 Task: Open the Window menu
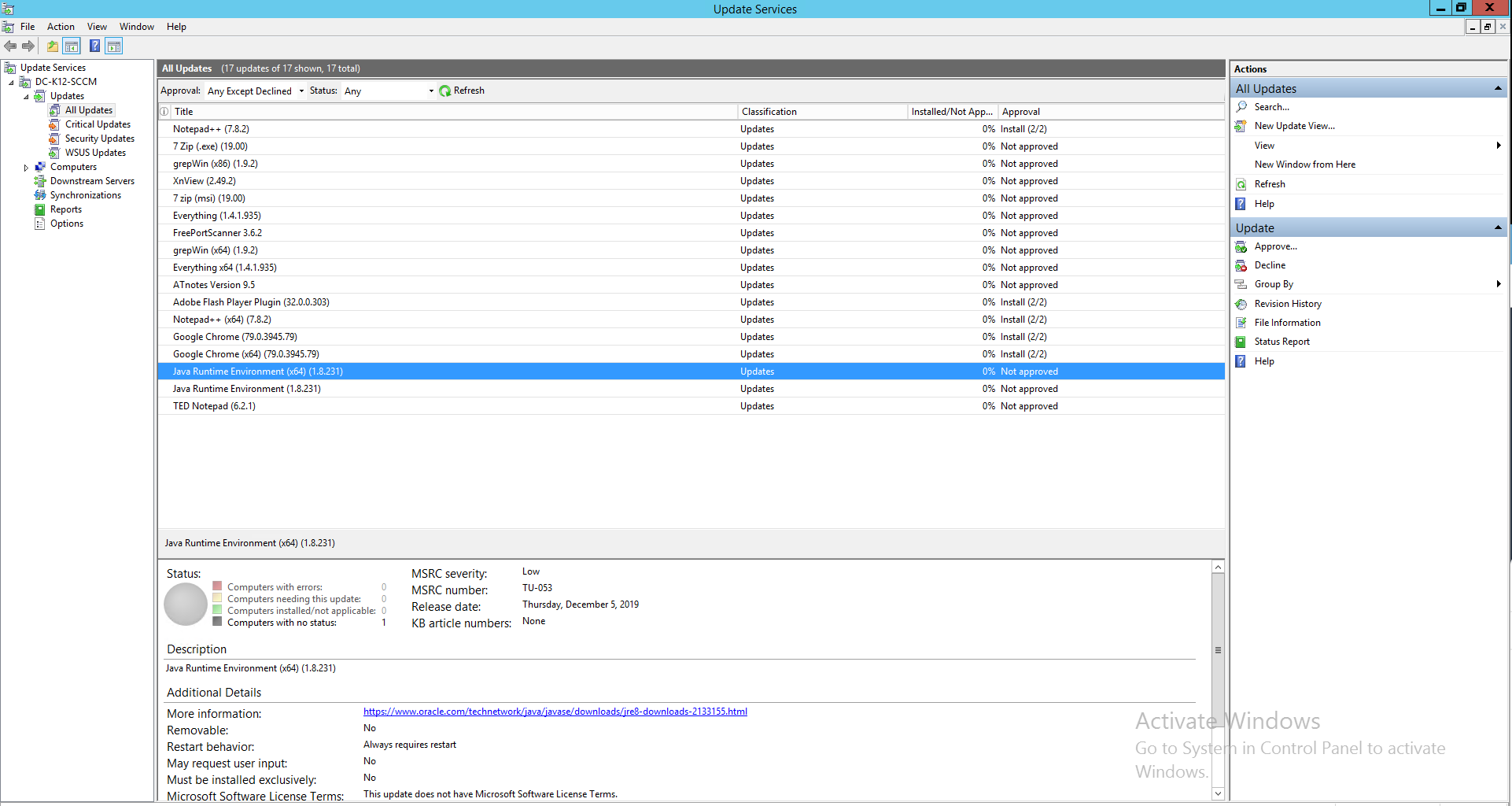point(136,26)
